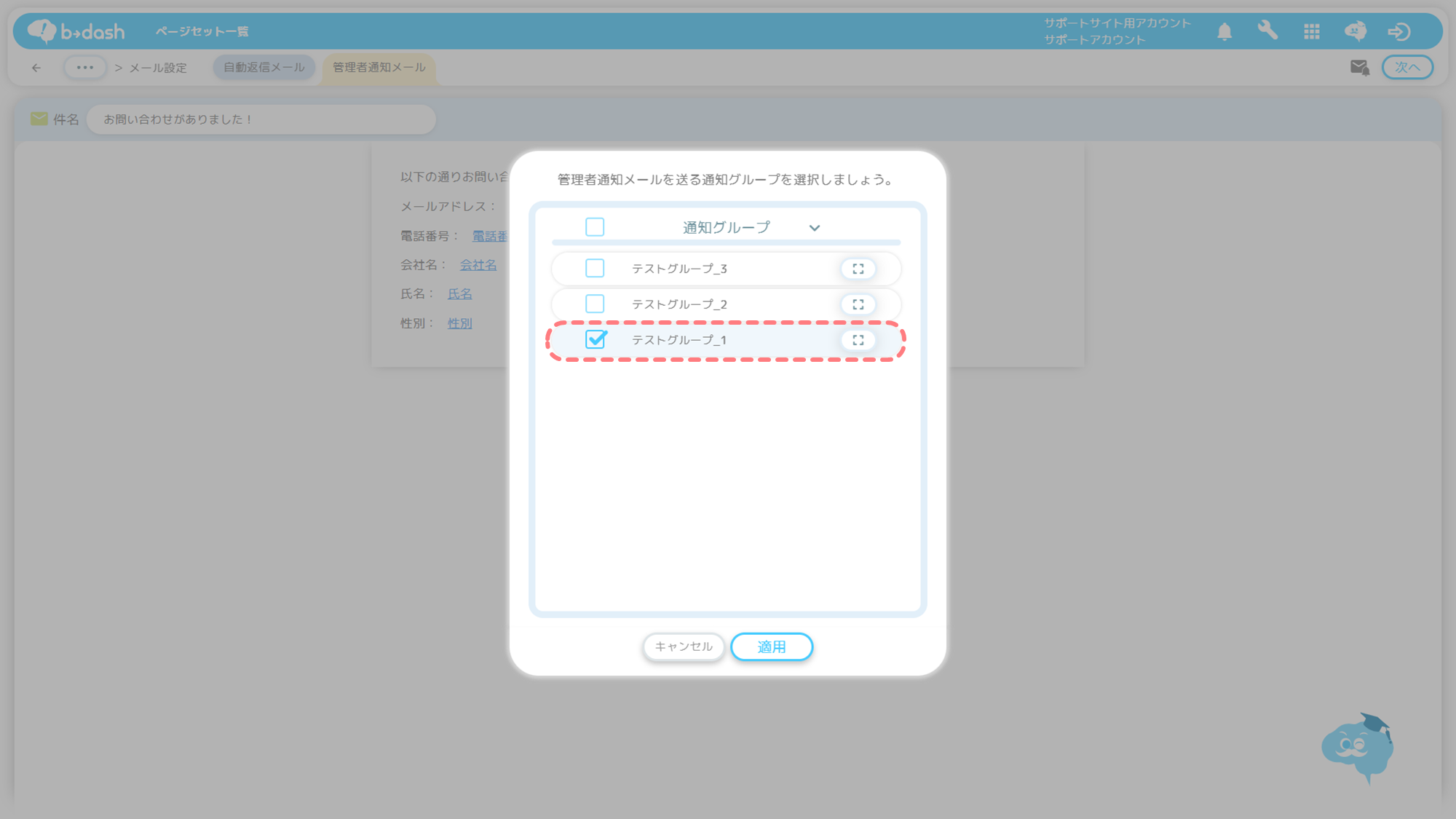Toggle the select-all 通知グループ header checkbox
Image resolution: width=1456 pixels, height=819 pixels.
595,227
